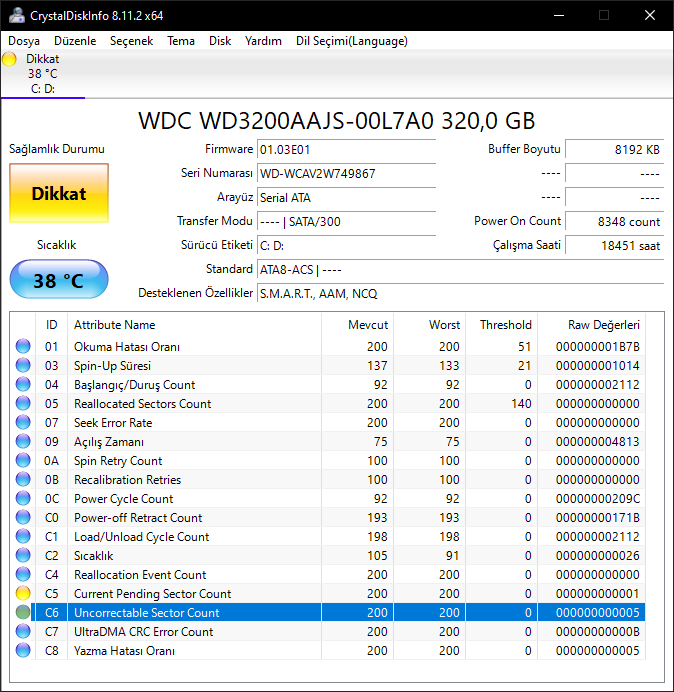Viewport: 674px width, 692px height.
Task: Click yellow icon for Current Pending Sector Count
Action: [23, 593]
